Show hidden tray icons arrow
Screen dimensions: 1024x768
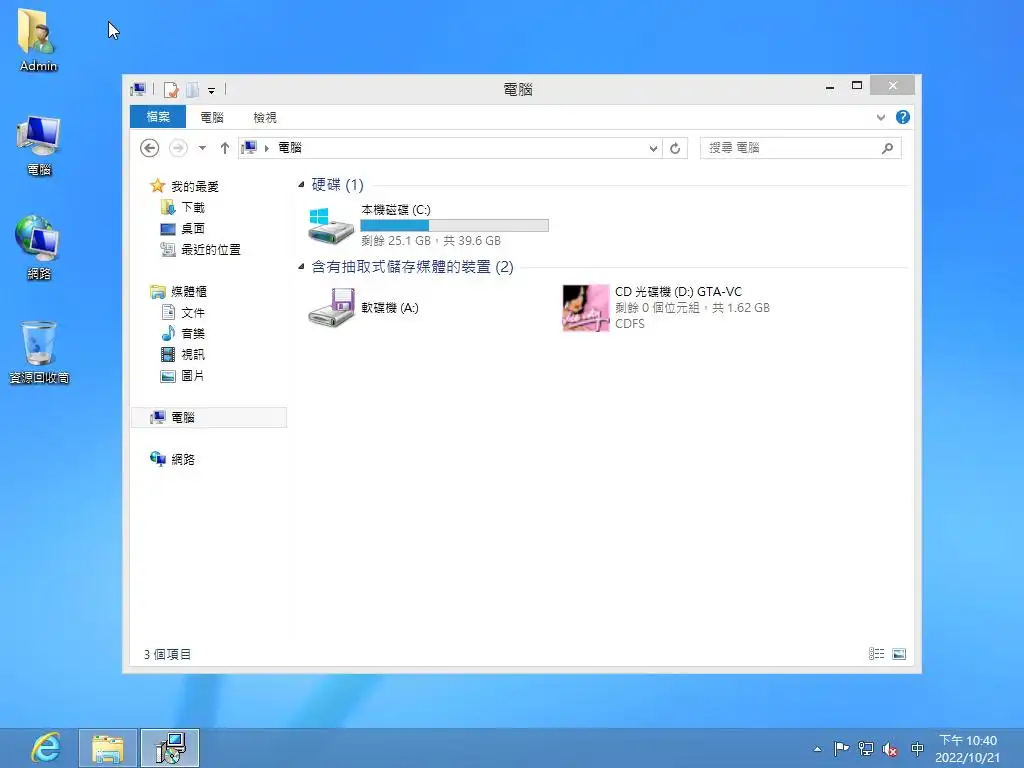[818, 749]
